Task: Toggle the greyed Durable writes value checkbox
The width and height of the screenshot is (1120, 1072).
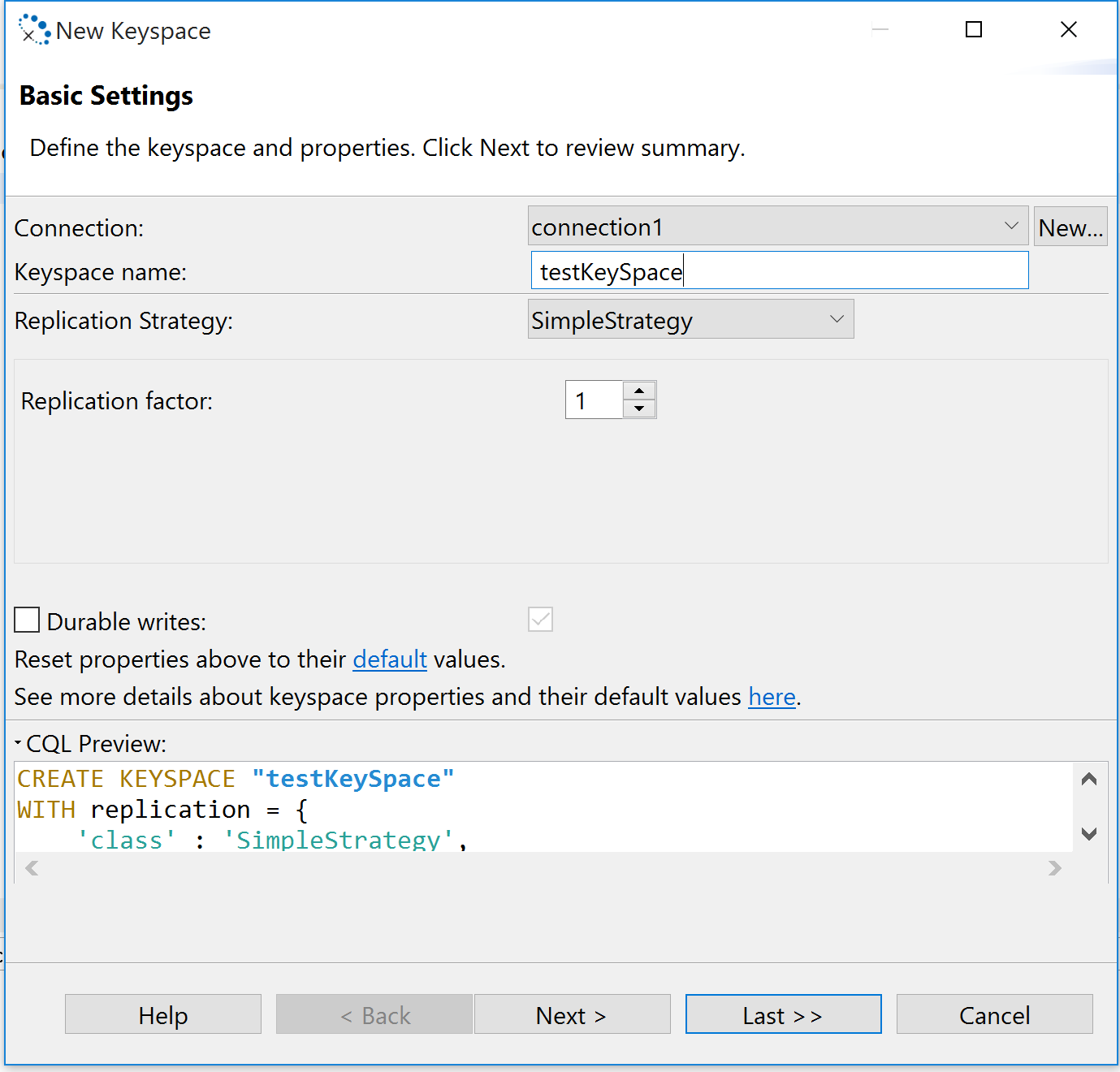Action: pos(540,620)
